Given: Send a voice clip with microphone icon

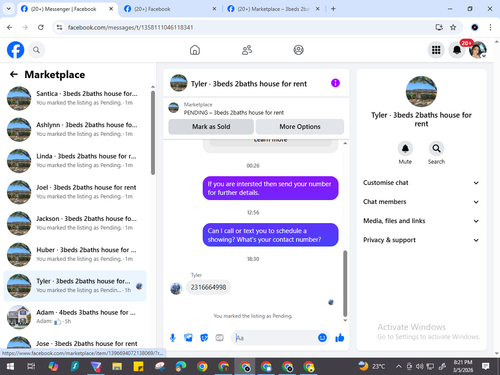Looking at the screenshot, I should tap(173, 338).
